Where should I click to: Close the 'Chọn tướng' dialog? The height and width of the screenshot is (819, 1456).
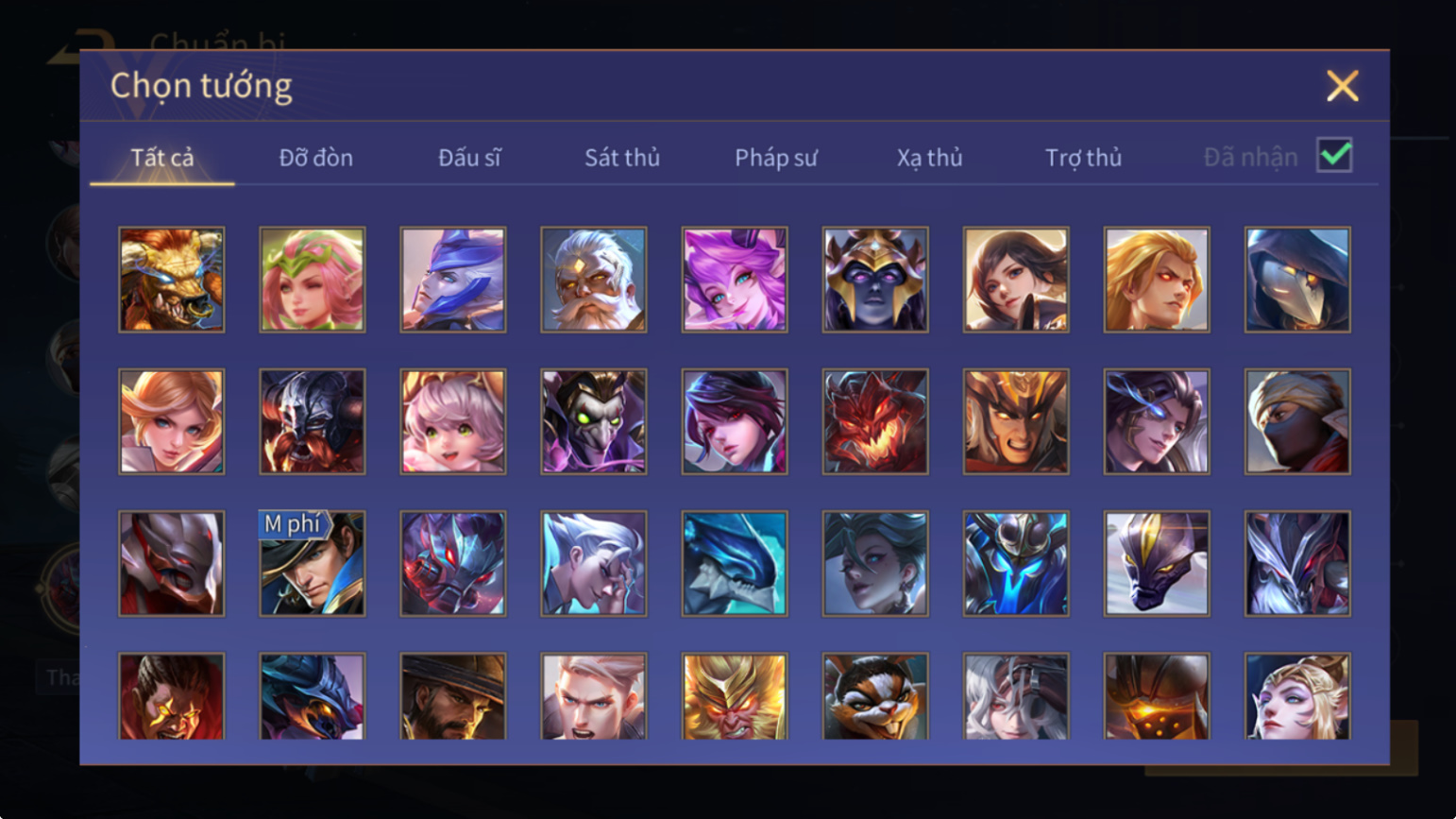(x=1342, y=86)
